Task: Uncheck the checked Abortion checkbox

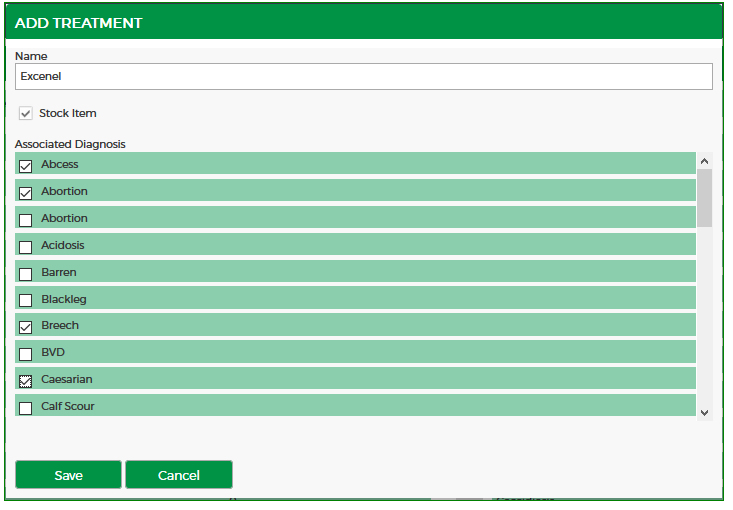Action: tap(26, 193)
